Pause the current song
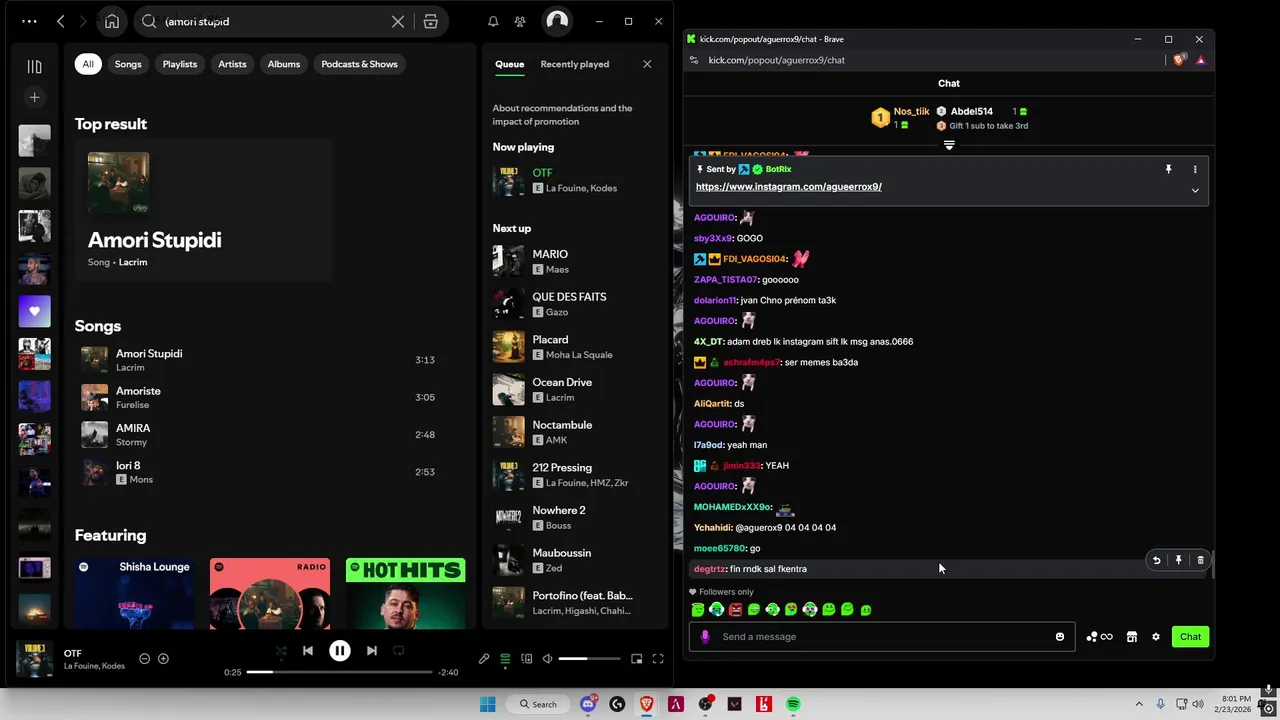Image resolution: width=1280 pixels, height=720 pixels. pos(340,651)
